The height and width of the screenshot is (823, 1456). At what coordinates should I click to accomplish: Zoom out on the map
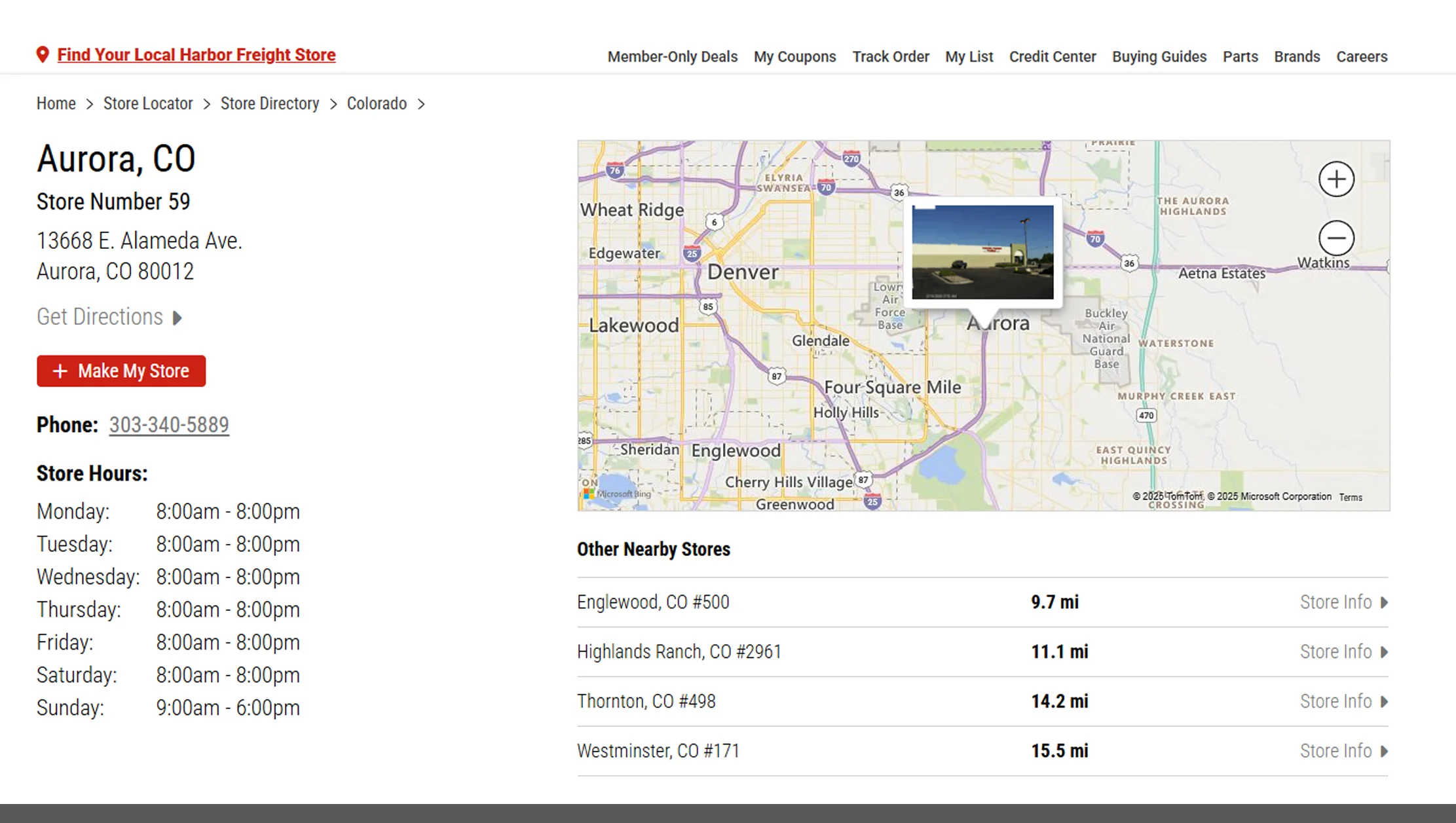1336,238
